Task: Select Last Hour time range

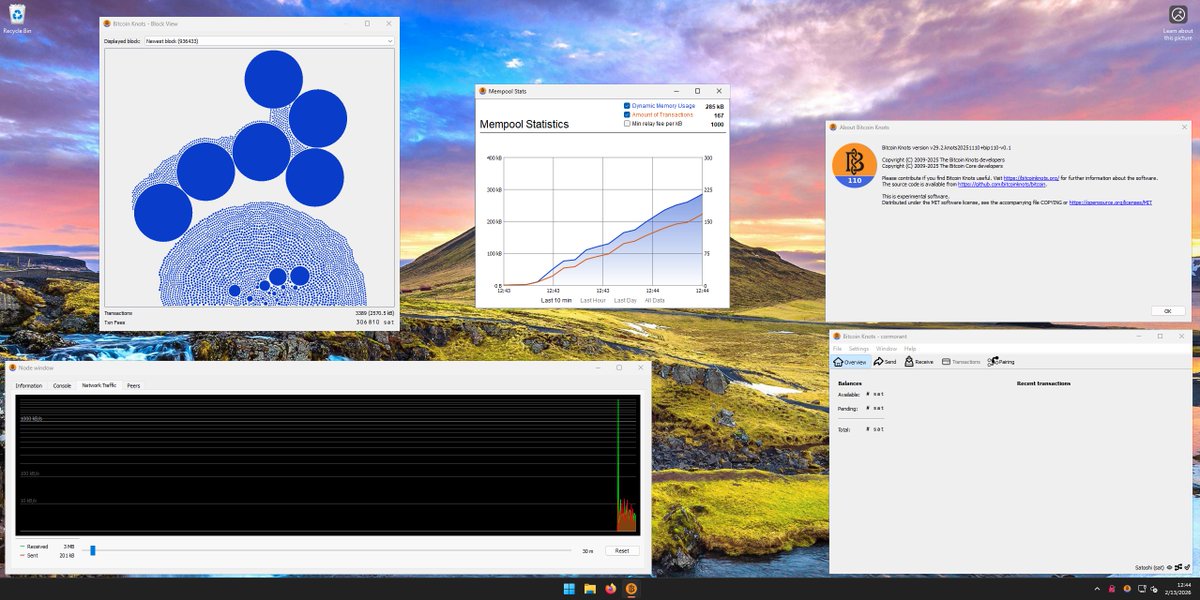Action: (593, 300)
